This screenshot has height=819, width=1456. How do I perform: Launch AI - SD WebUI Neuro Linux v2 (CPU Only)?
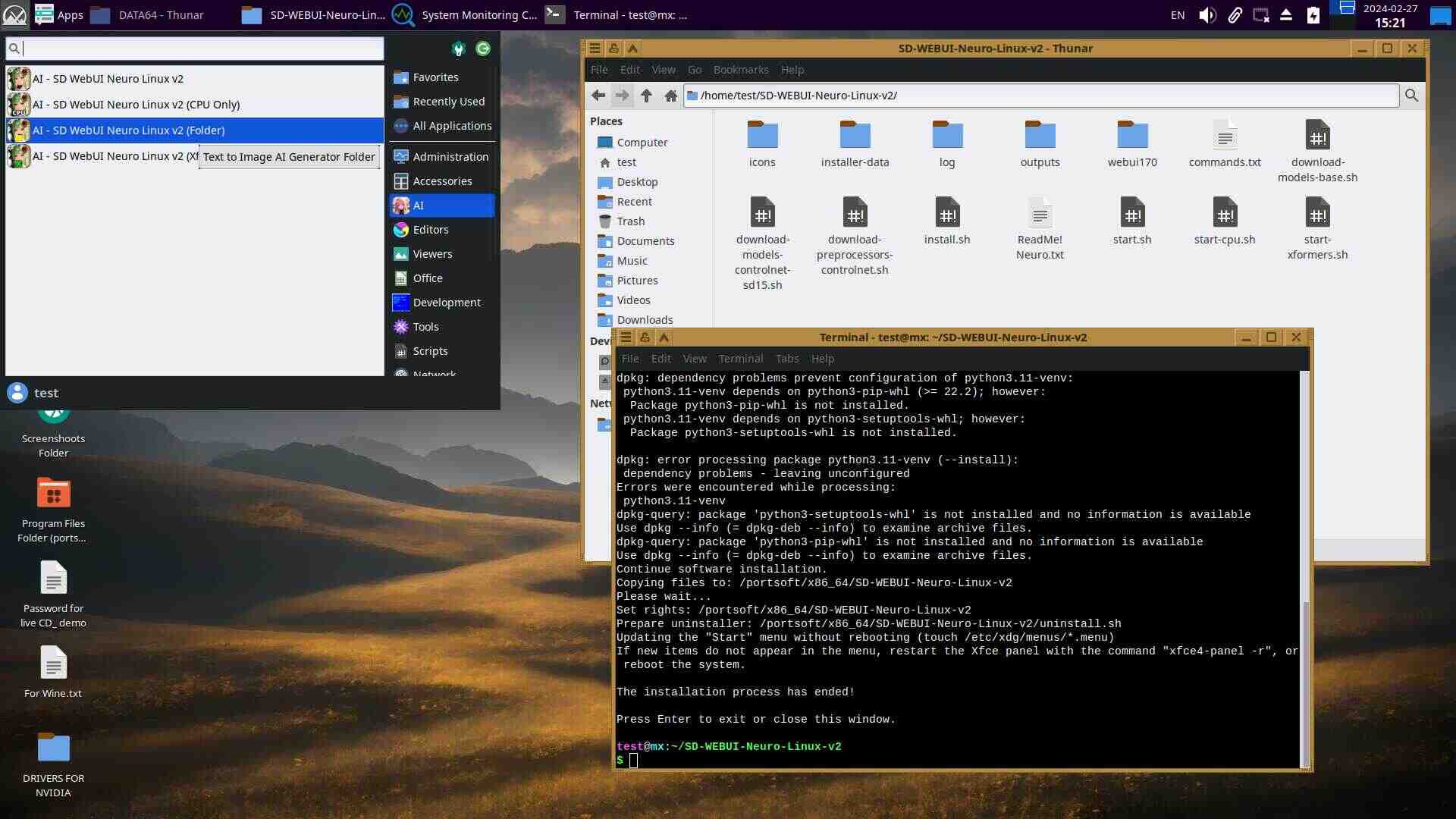[x=136, y=105]
